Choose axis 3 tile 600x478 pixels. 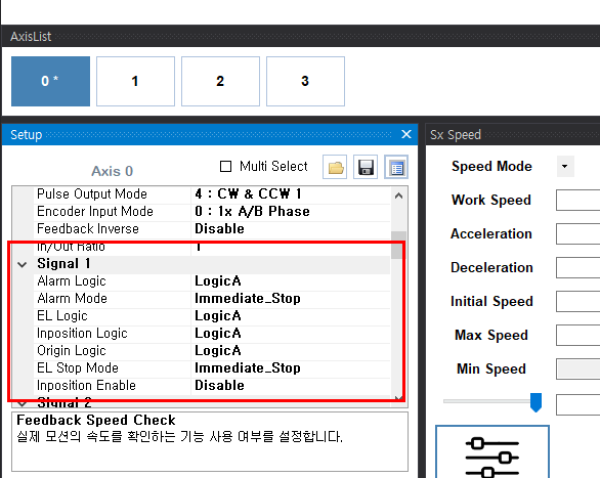pos(305,81)
